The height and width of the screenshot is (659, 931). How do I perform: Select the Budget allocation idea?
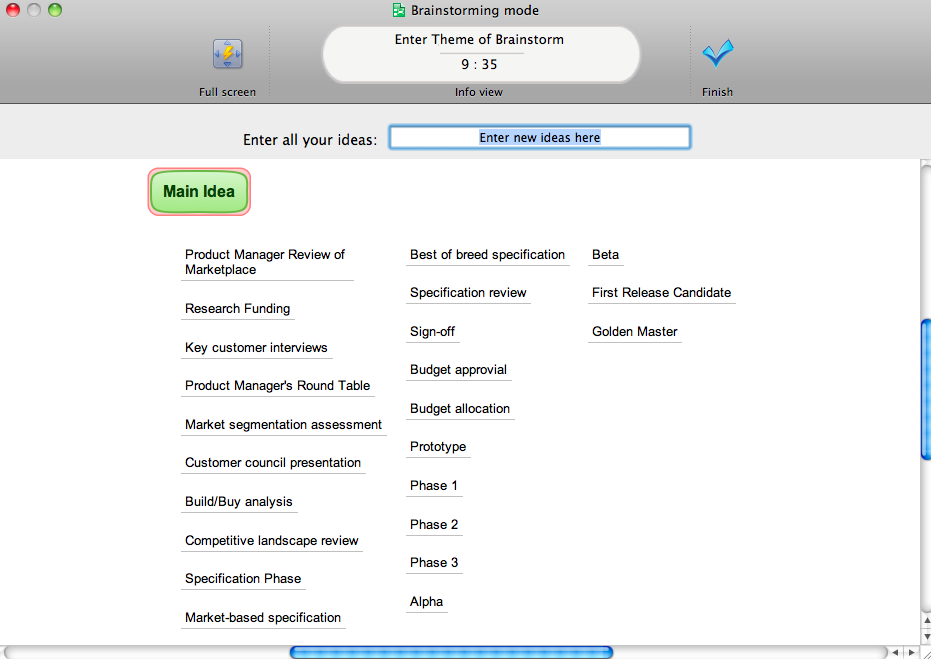click(460, 408)
